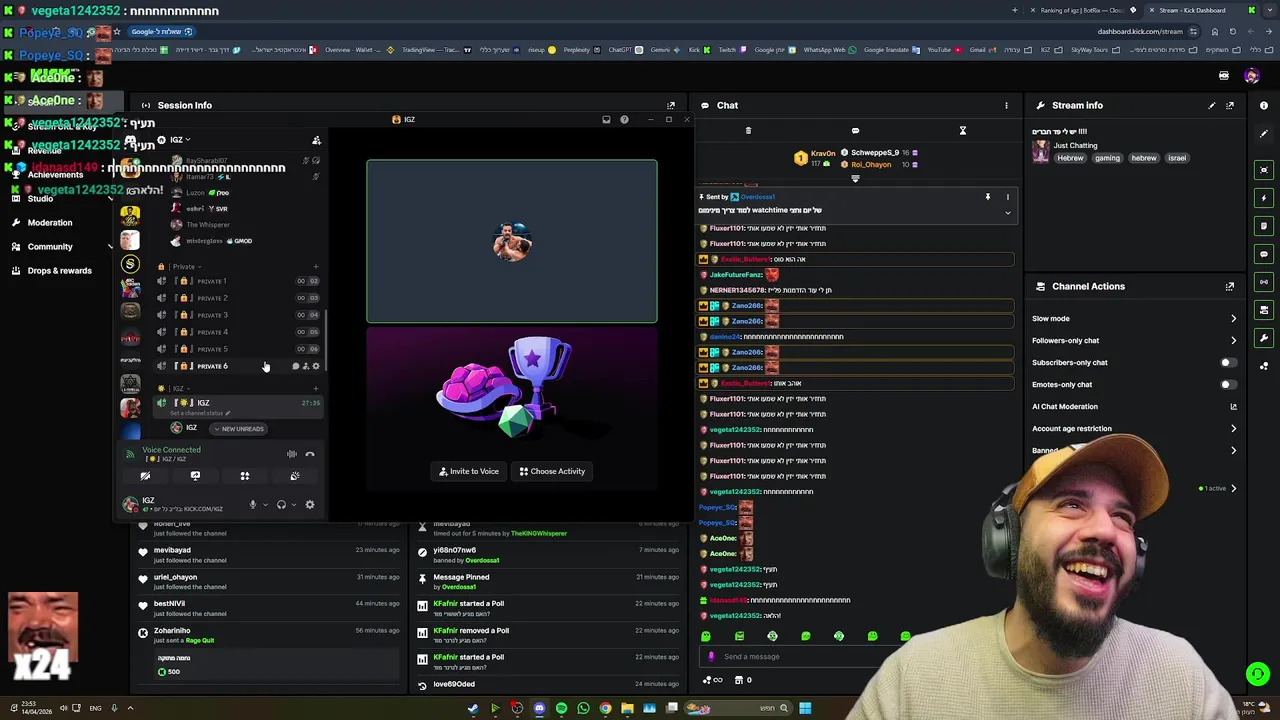
Task: Open Chat panel three-dot menu
Action: tap(1006, 105)
